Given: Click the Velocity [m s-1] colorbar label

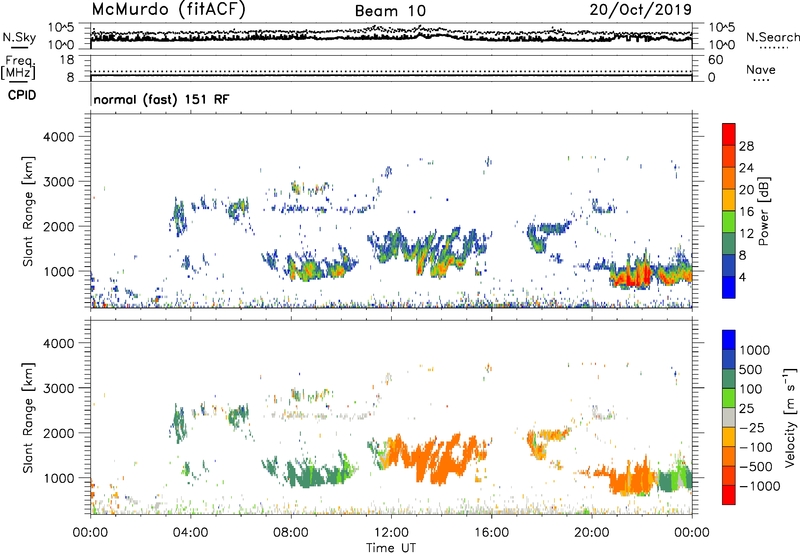Looking at the screenshot, I should pyautogui.click(x=790, y=417).
